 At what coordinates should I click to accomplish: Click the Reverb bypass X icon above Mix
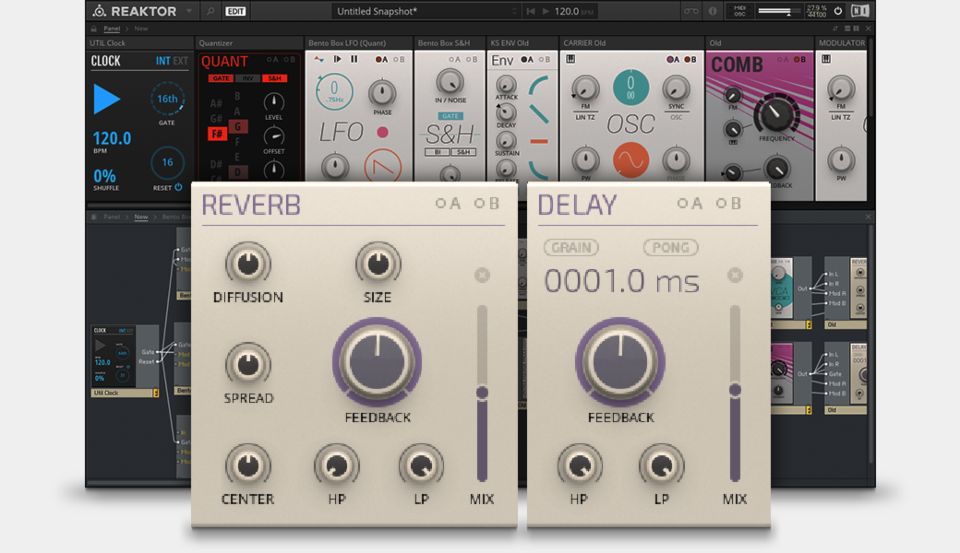pos(482,275)
